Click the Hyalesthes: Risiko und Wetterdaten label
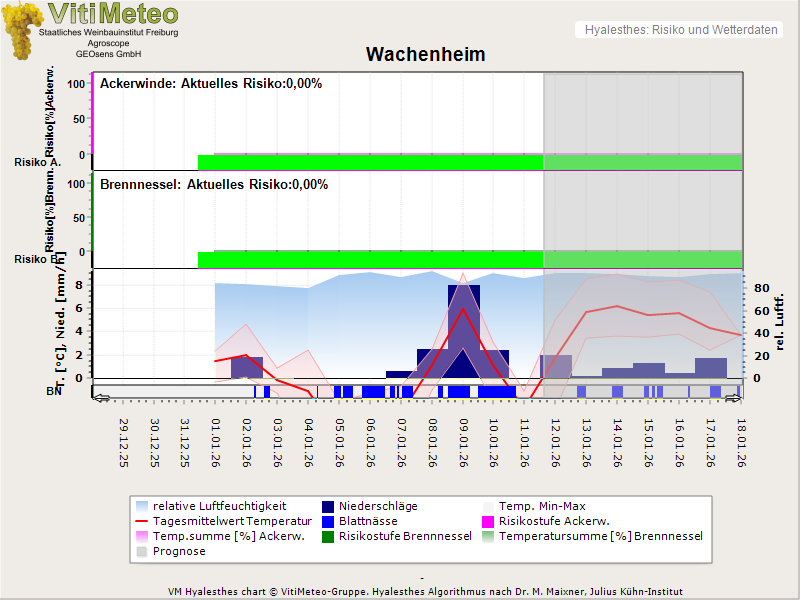Image resolution: width=800 pixels, height=600 pixels. coord(680,30)
